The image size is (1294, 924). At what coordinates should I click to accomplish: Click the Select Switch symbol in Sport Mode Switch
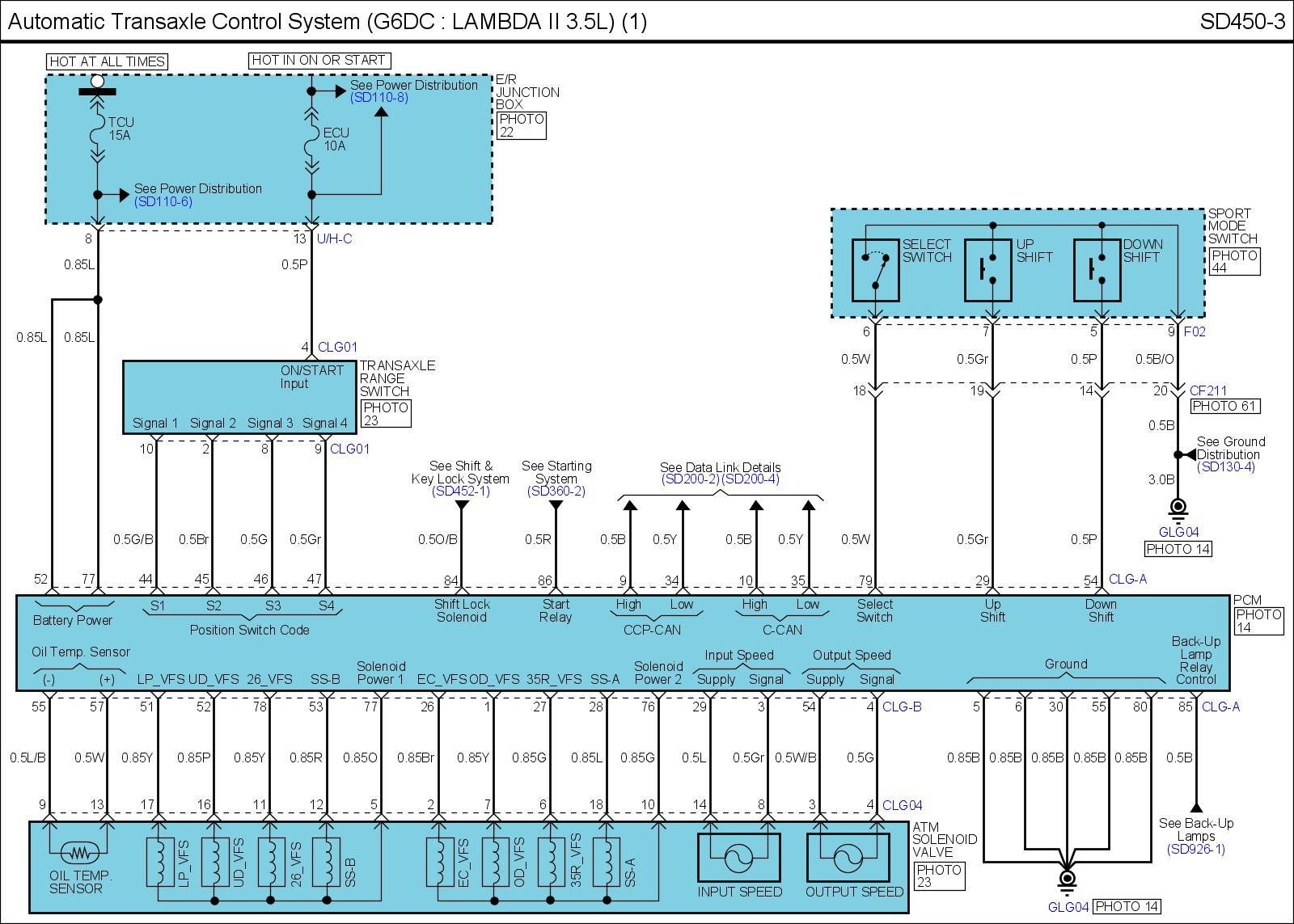[875, 270]
